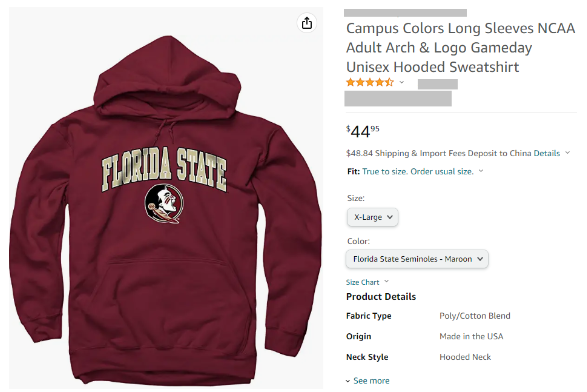Click the orange star rating
The width and height of the screenshot is (587, 392).
(x=370, y=82)
